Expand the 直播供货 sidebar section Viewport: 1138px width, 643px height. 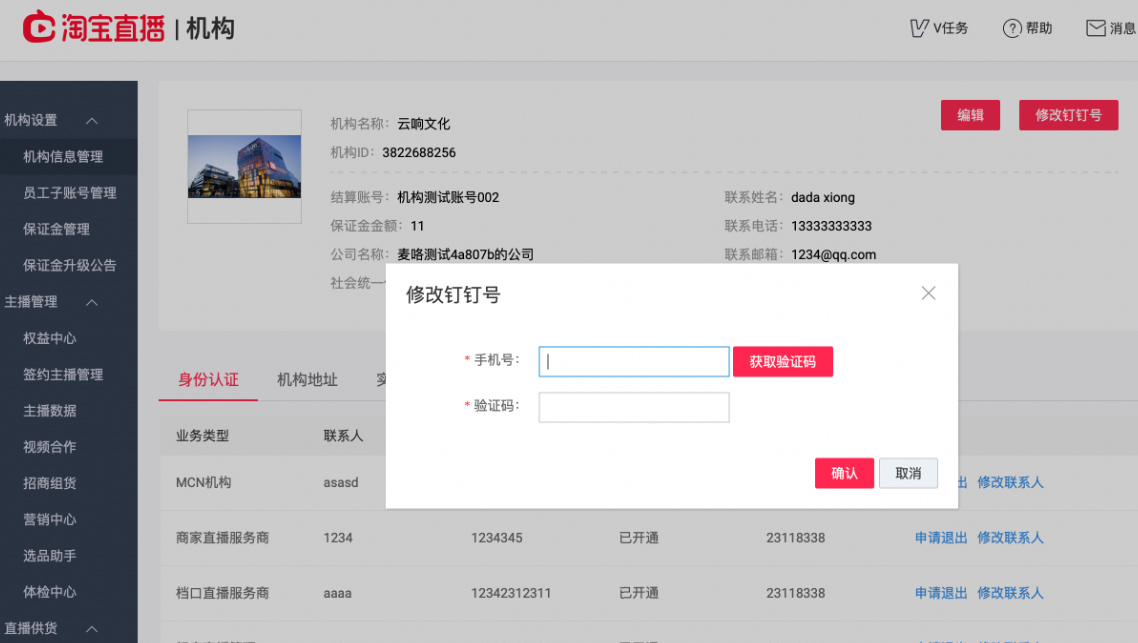(x=91, y=630)
